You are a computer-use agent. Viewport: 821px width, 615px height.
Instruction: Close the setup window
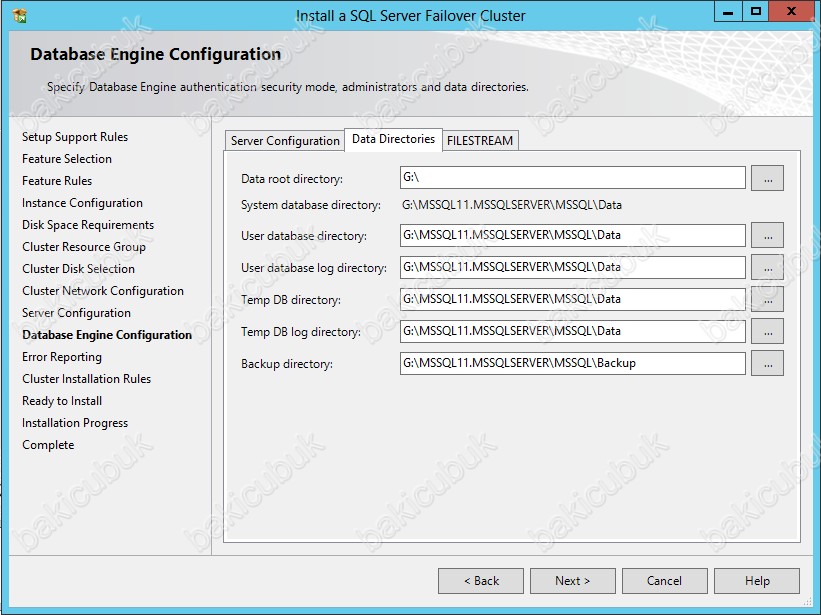791,12
